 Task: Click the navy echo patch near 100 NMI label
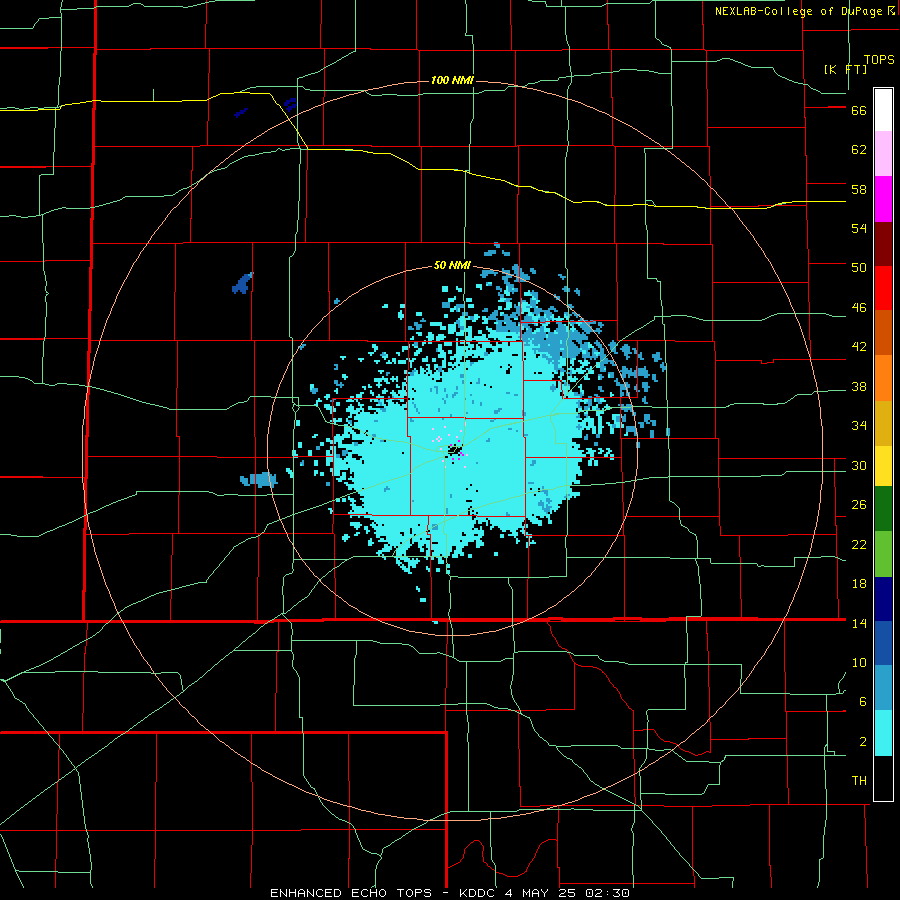[x=290, y=104]
